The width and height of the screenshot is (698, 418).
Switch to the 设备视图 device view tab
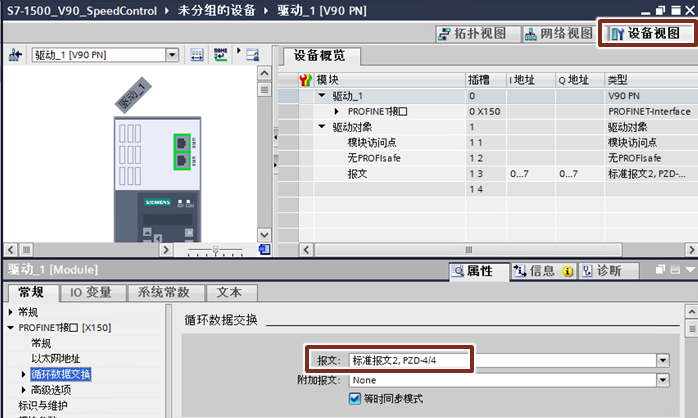646,33
